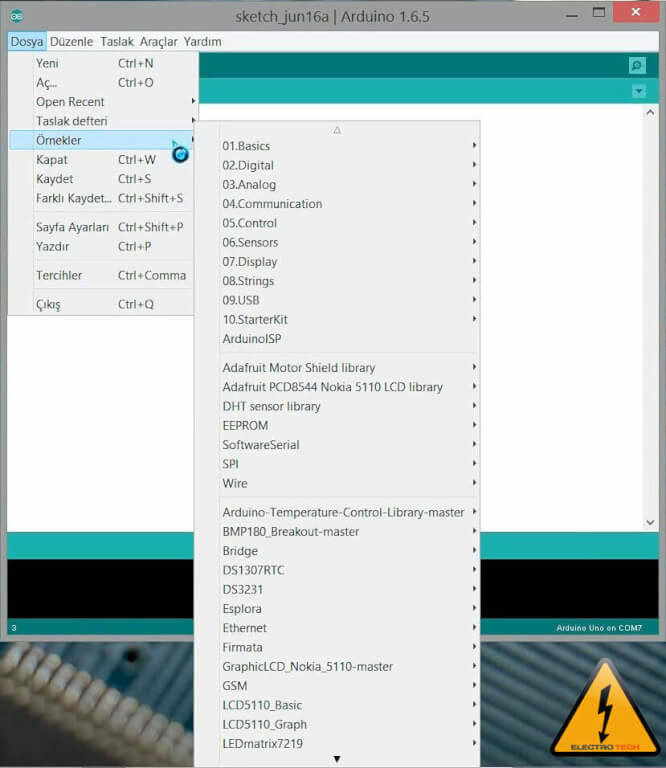
Task: Select Aç... to open a file
Action: [101, 82]
